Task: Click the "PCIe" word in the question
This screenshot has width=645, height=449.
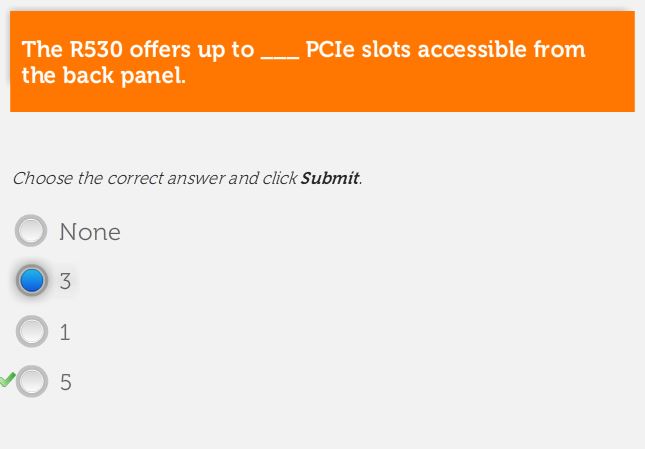Action: coord(331,50)
